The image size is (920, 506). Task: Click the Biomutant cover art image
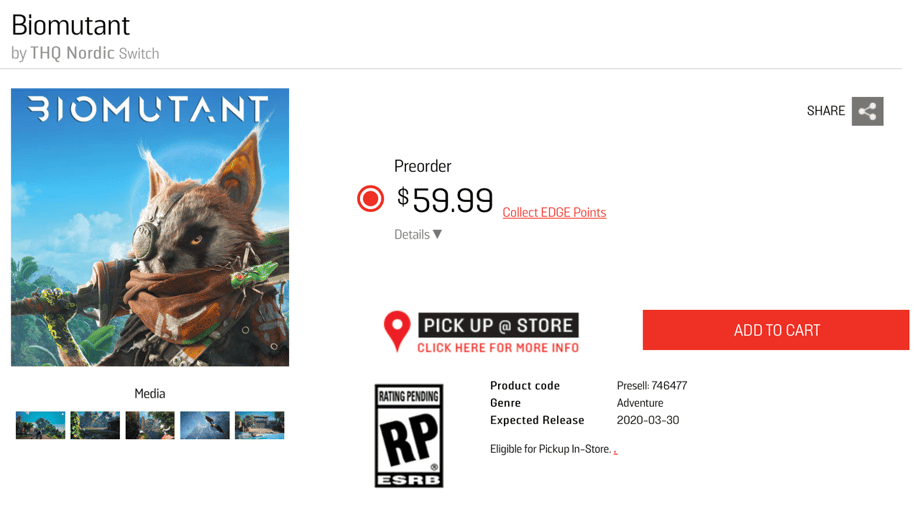tap(150, 227)
